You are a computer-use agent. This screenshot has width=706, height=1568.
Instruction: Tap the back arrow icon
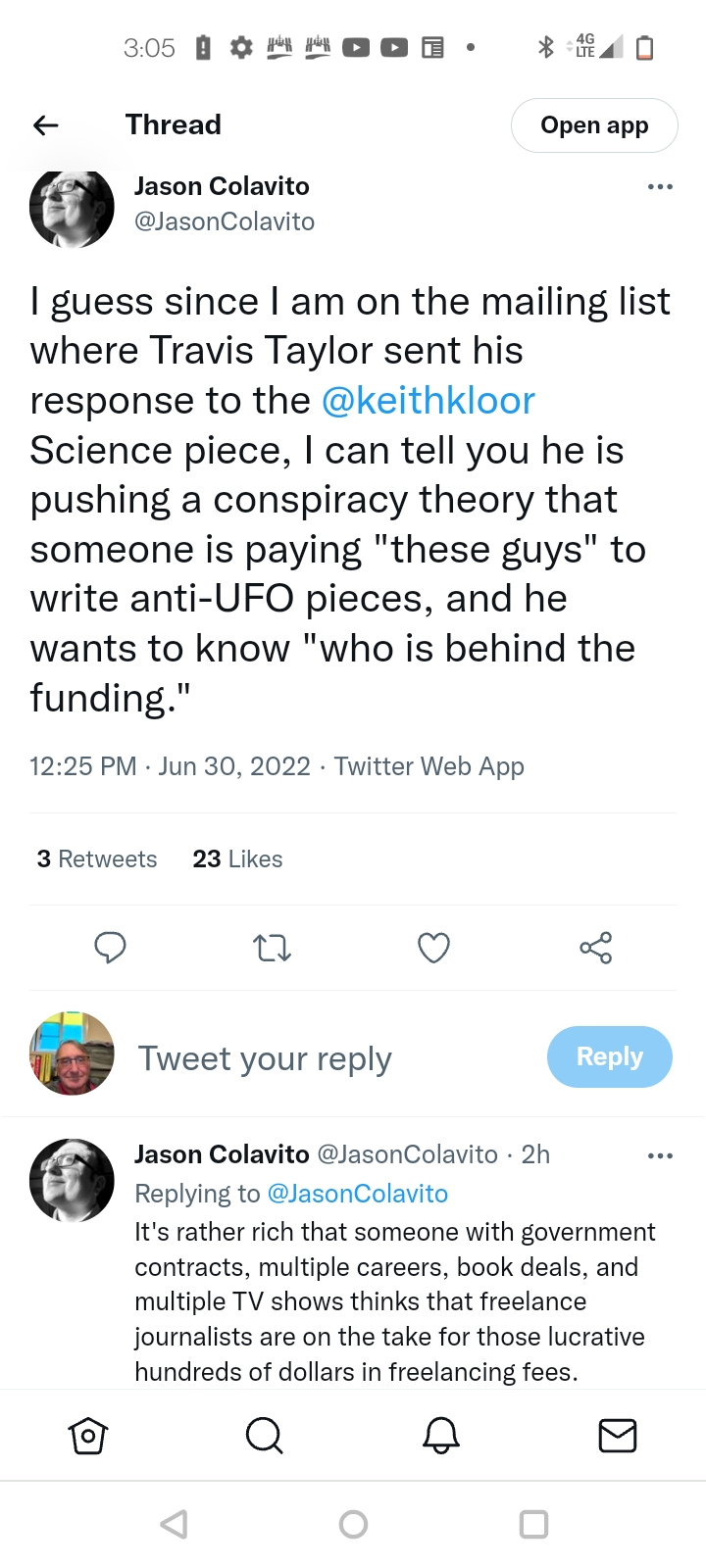(x=46, y=124)
